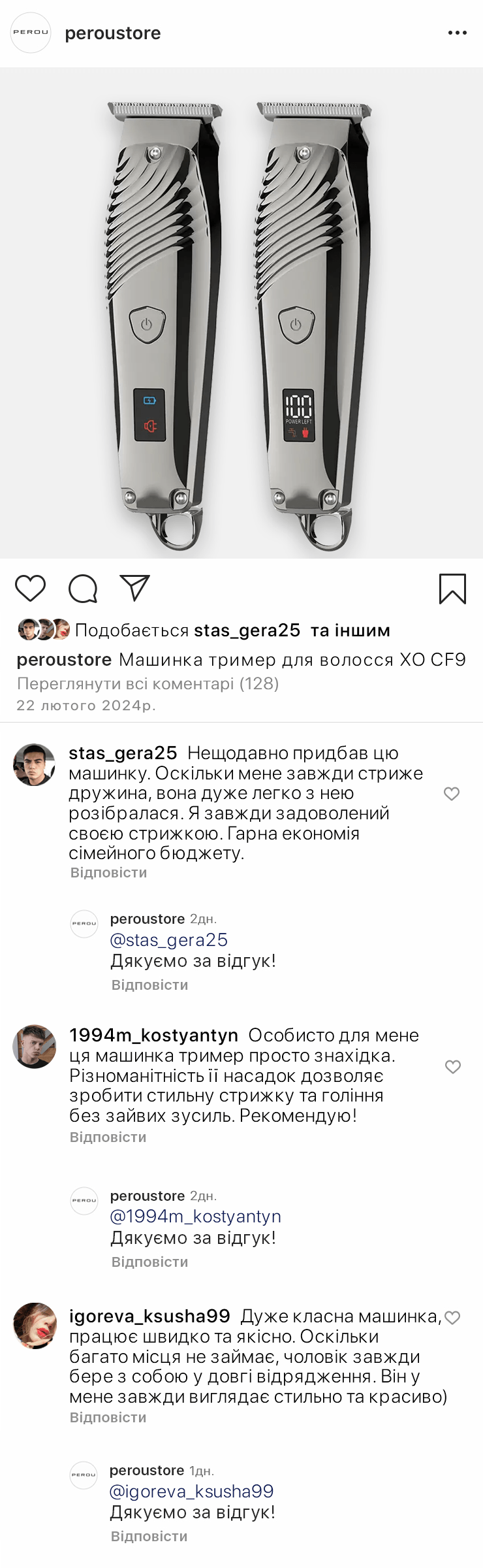
Task: Open the peroustore username in header
Action: click(112, 33)
